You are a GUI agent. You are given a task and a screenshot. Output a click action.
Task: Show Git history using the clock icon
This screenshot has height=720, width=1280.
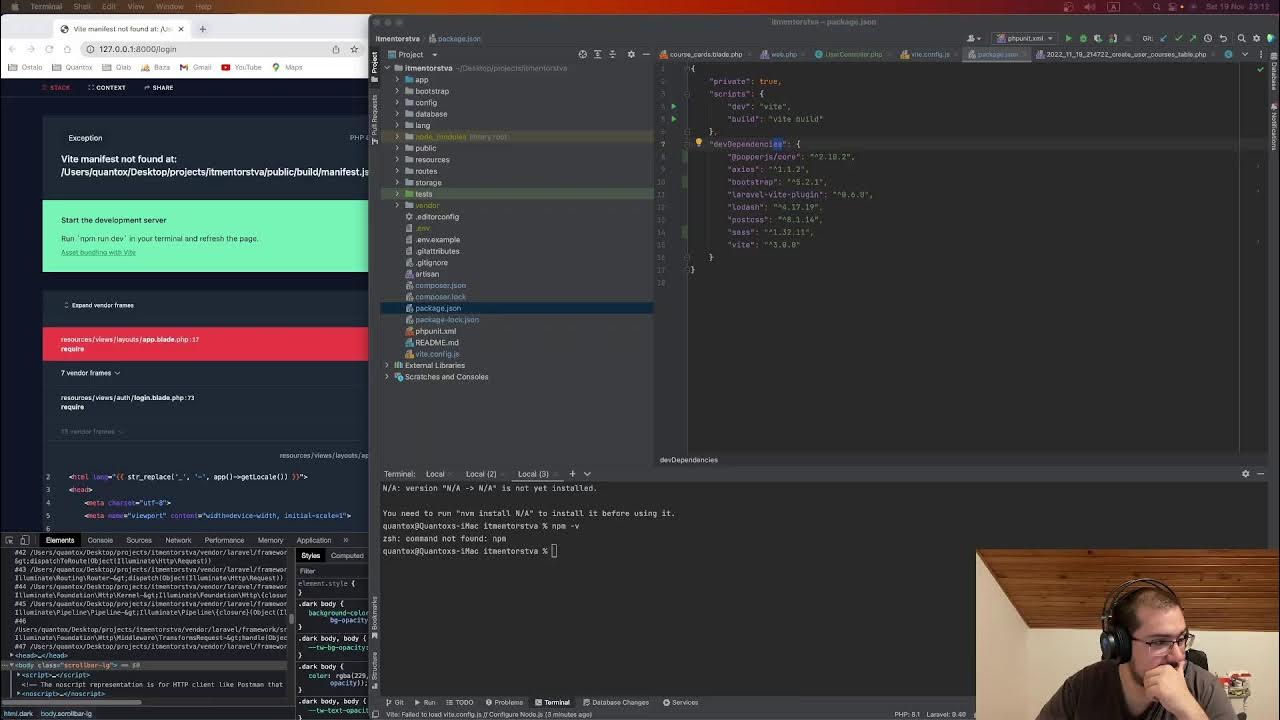pos(1208,38)
